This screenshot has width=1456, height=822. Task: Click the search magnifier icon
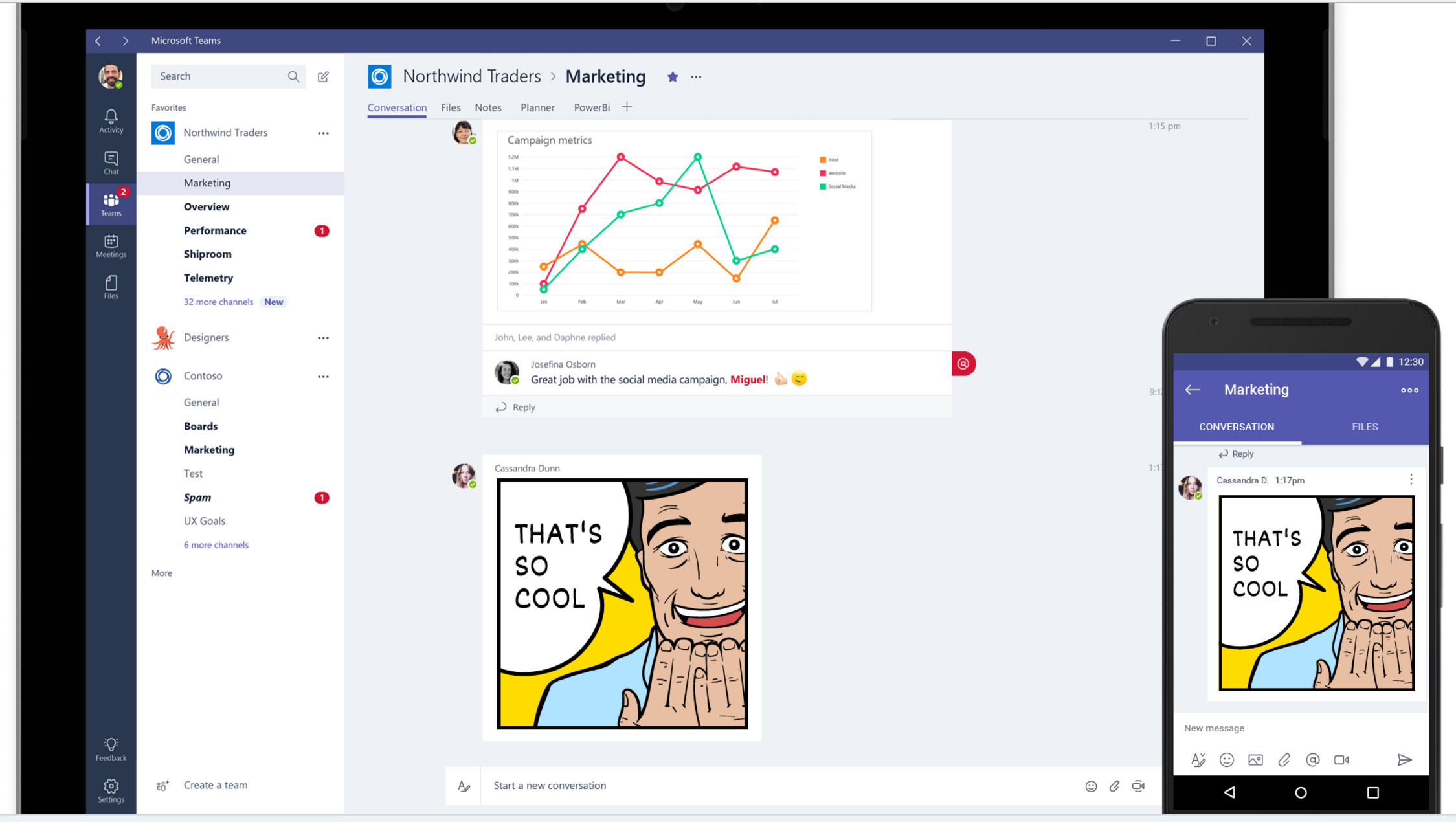293,76
